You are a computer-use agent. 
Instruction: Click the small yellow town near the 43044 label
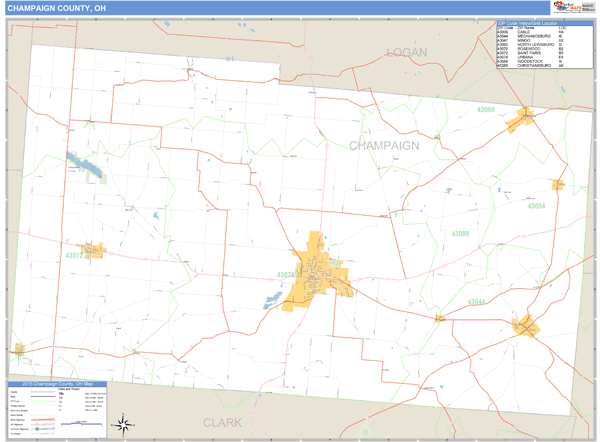439,319
